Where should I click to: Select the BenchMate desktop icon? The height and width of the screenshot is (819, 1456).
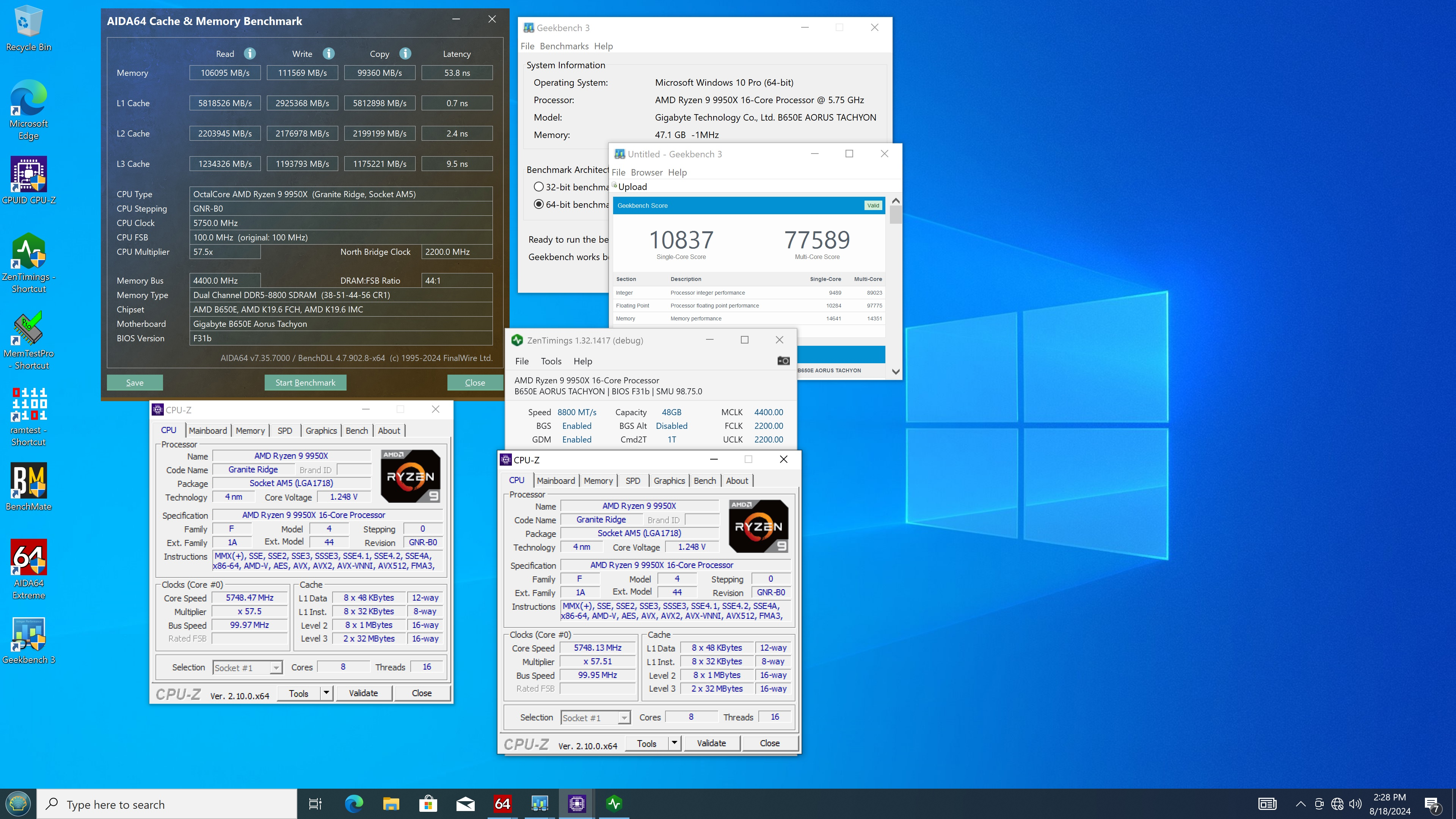coord(28,487)
